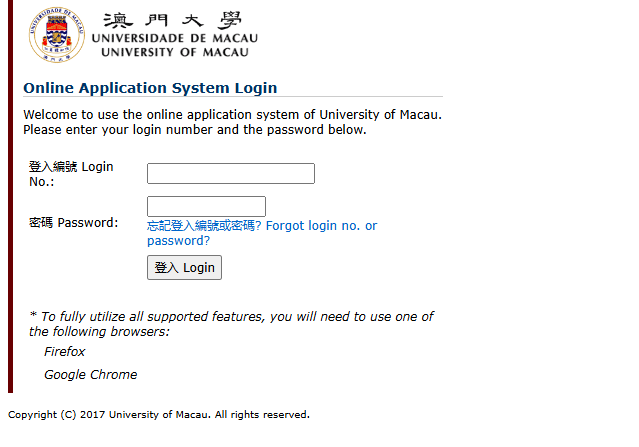Click the supported browsers note text
Image resolution: width=639 pixels, height=447 pixels.
tap(231, 323)
